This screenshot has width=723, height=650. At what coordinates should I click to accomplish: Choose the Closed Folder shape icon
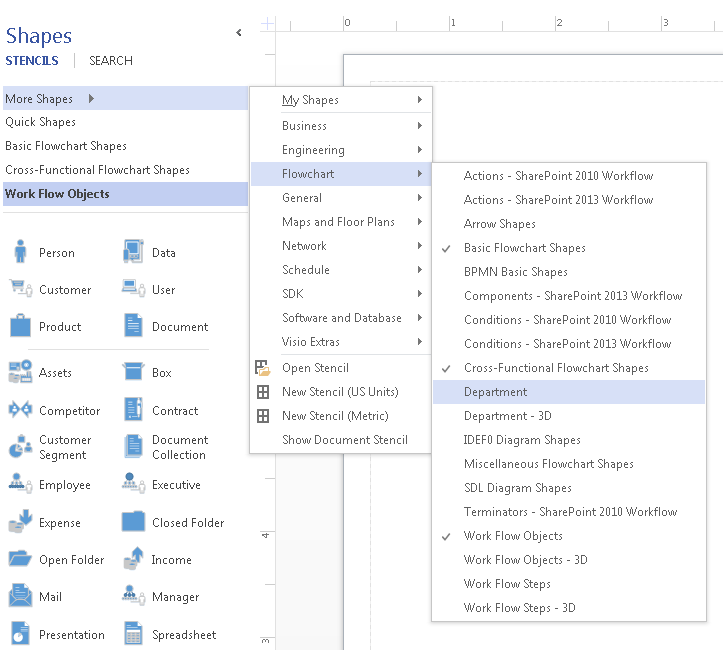click(x=134, y=522)
